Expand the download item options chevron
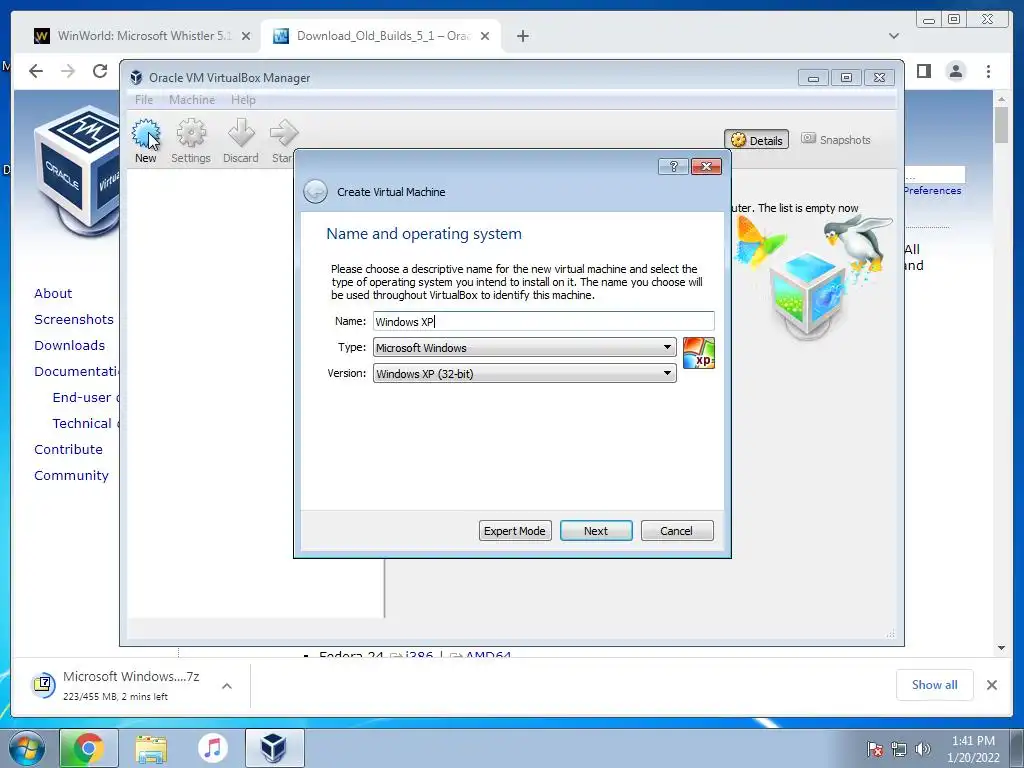 click(x=227, y=686)
